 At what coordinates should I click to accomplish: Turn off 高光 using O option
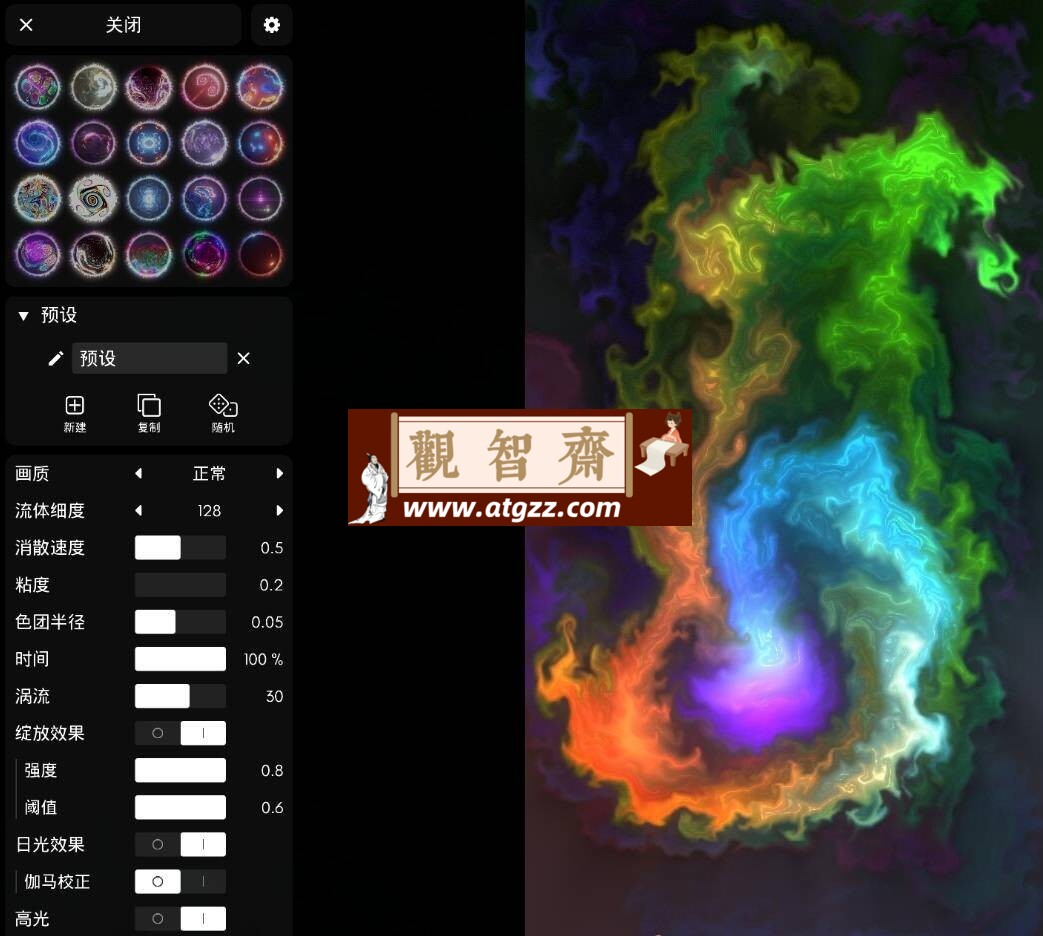tap(158, 919)
